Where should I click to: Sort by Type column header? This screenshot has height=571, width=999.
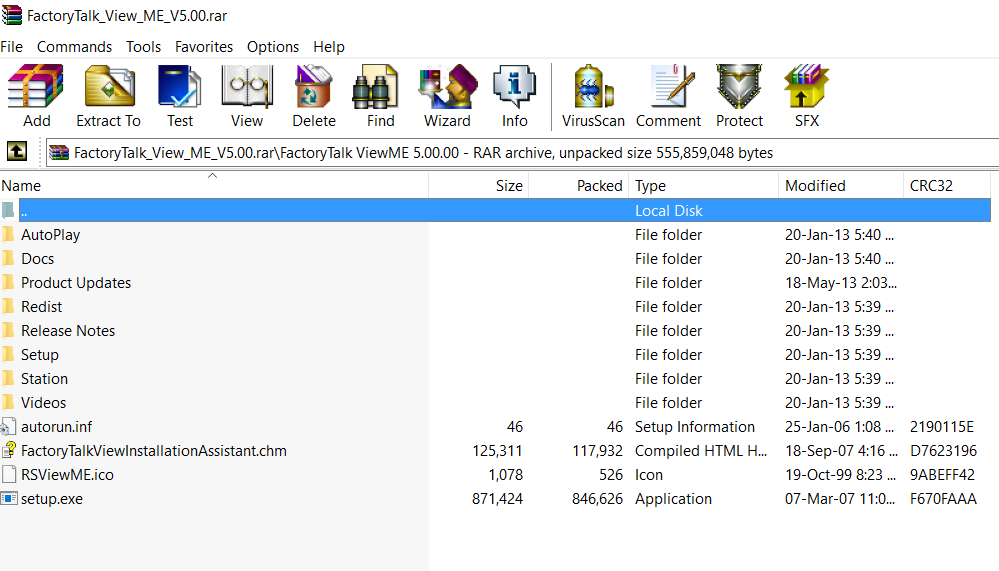click(704, 185)
